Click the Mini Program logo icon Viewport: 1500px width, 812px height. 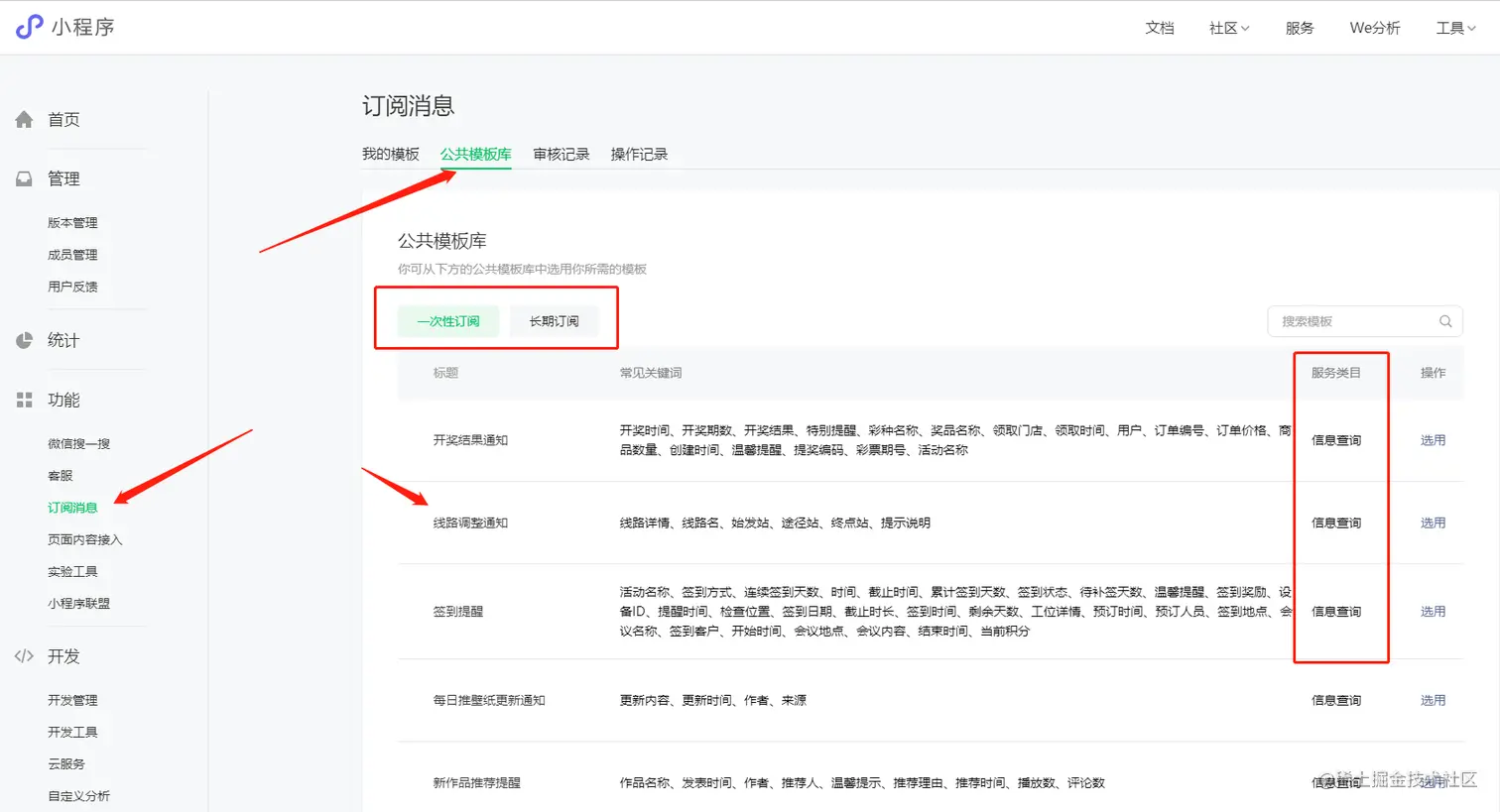tap(30, 27)
